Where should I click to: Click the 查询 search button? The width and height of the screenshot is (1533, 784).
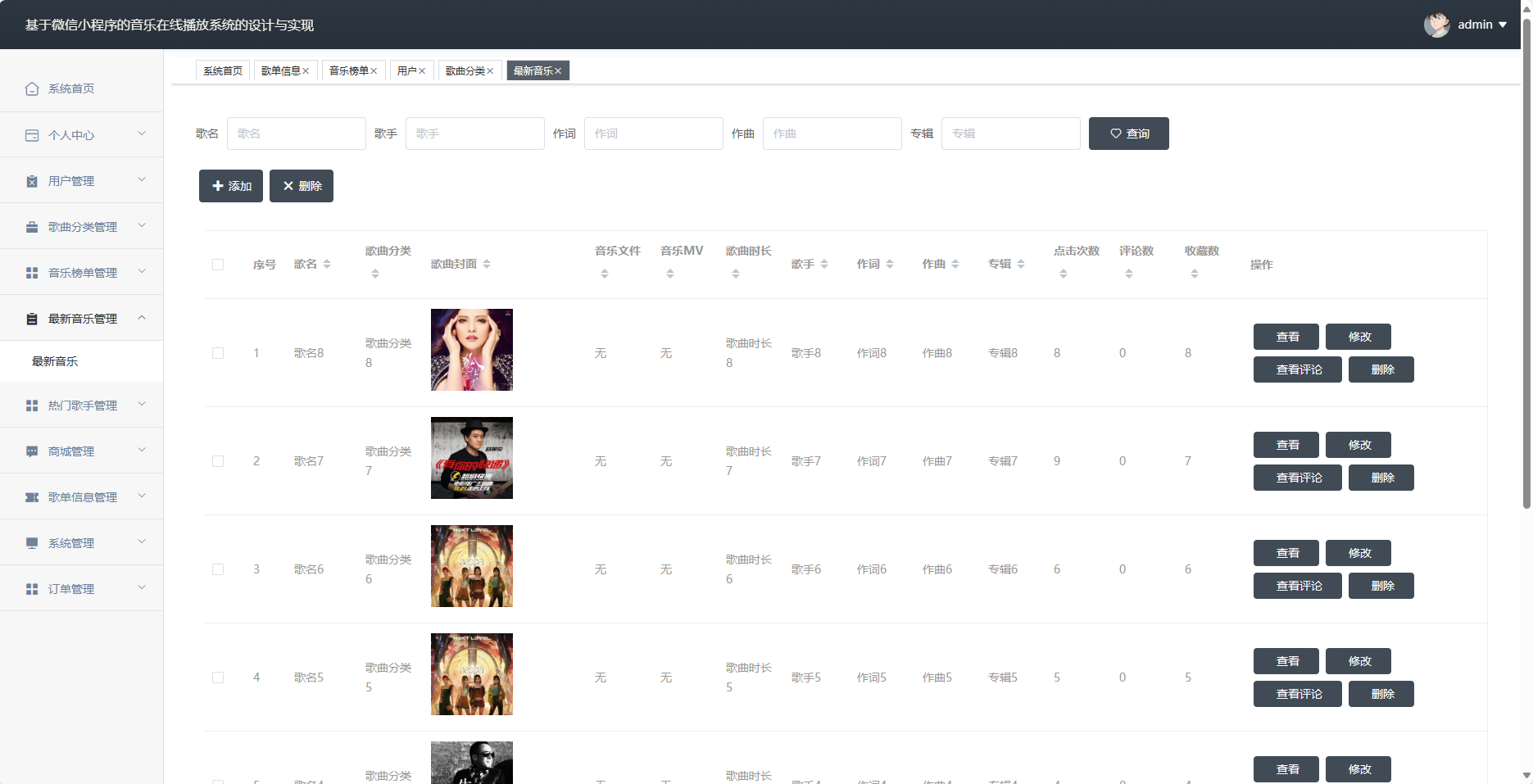coord(1128,134)
